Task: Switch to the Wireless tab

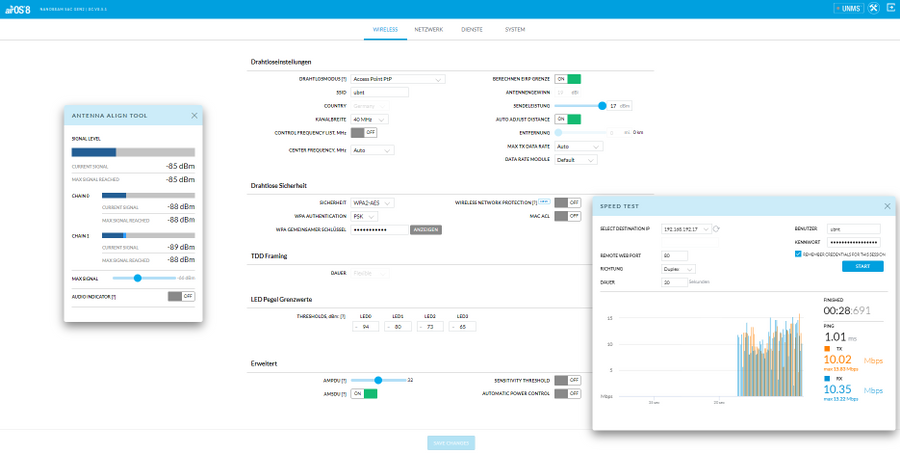Action: [x=385, y=29]
